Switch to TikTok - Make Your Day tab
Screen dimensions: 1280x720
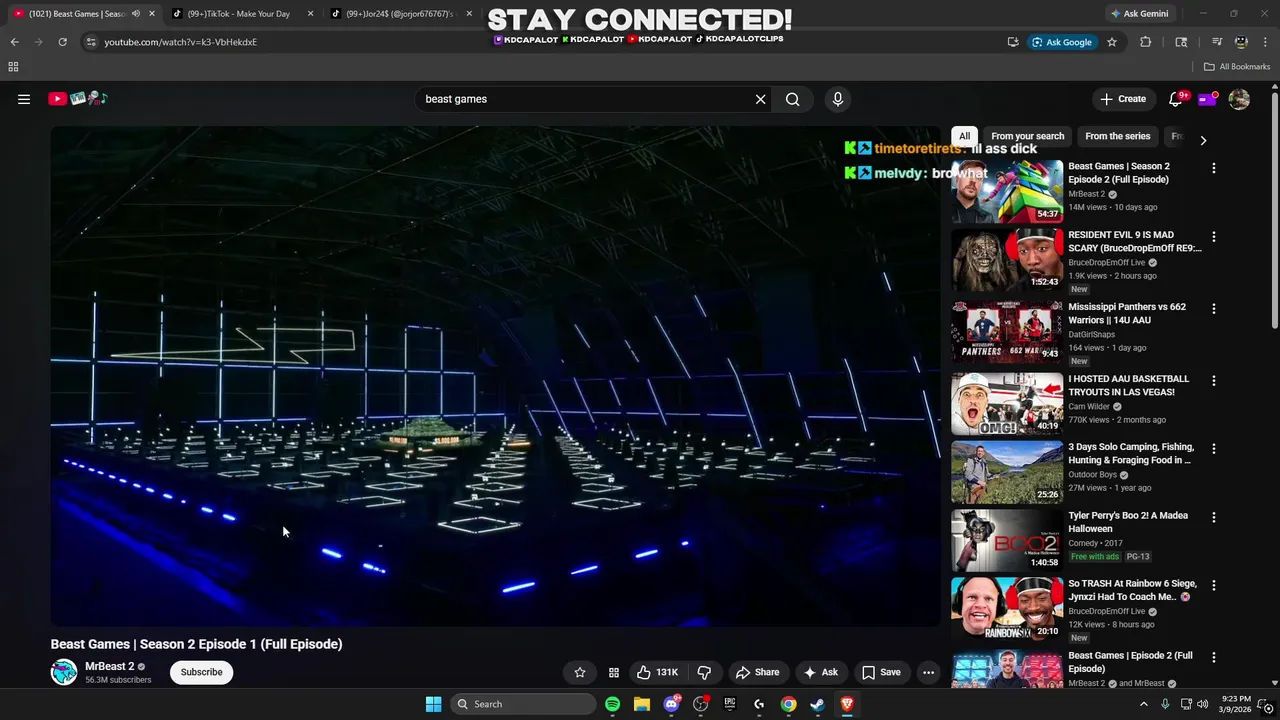(x=238, y=14)
